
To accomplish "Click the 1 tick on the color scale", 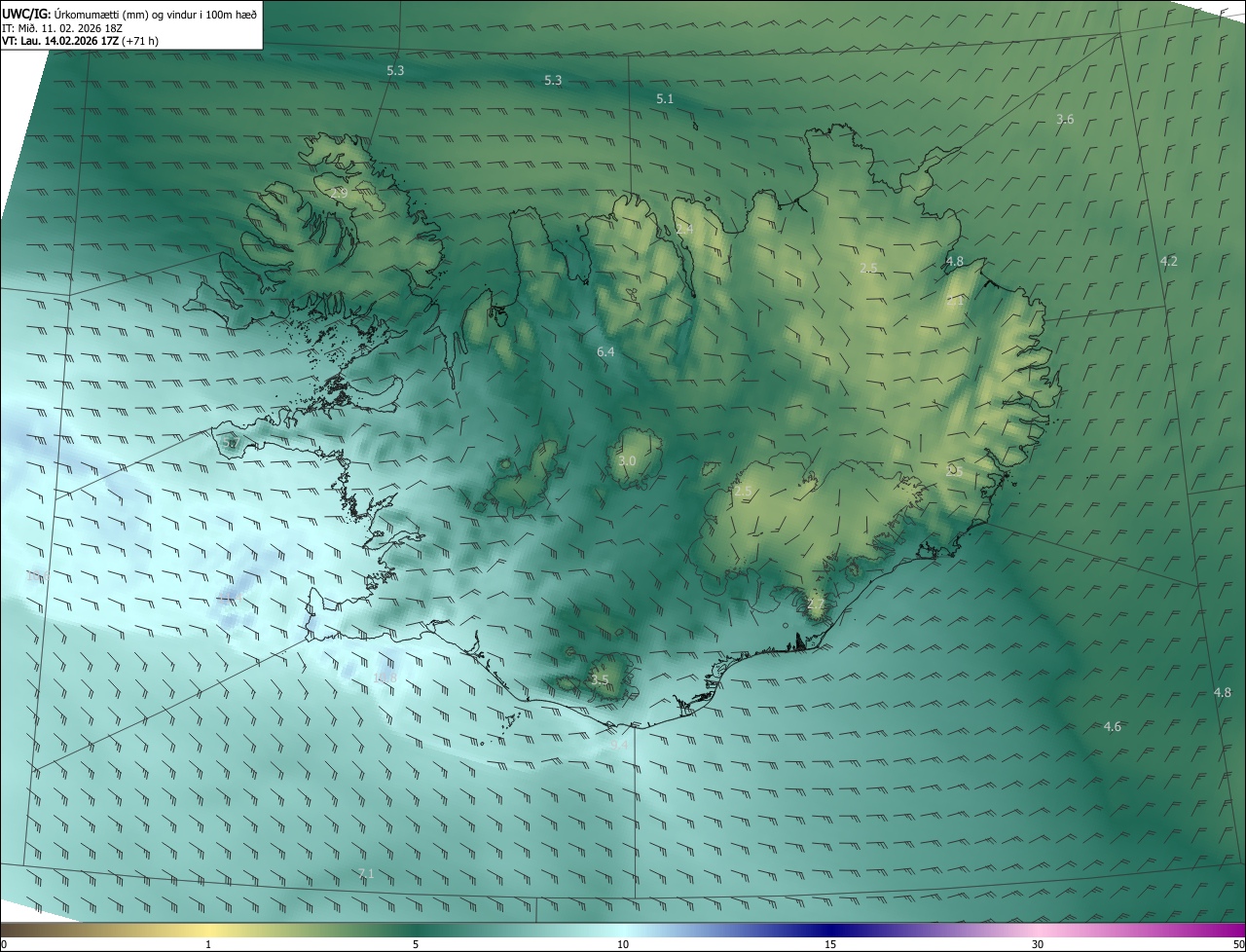I will [208, 944].
